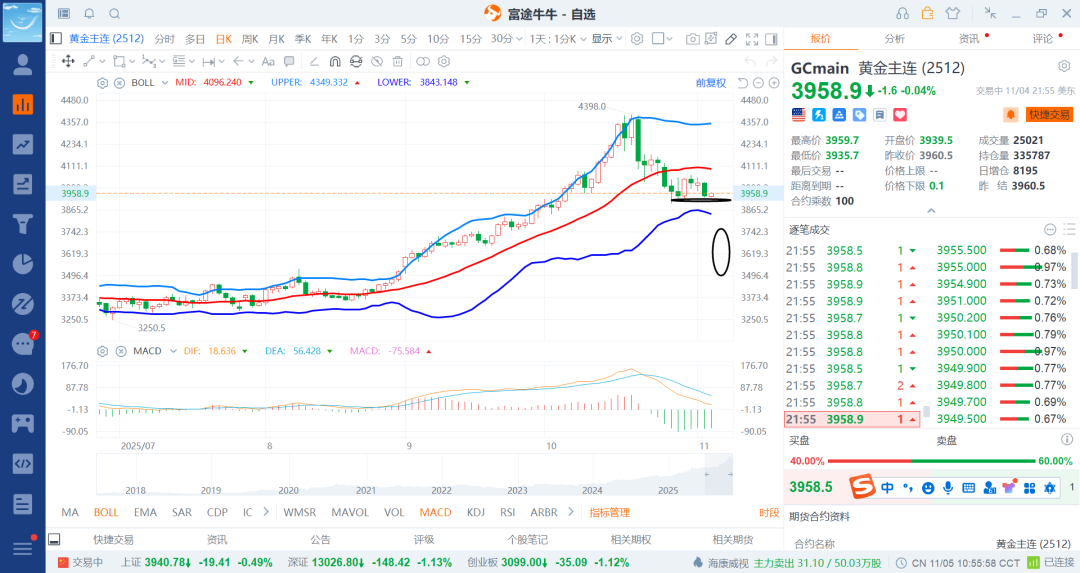The image size is (1080, 573).
Task: Open the stock screener funnel icon
Action: [23, 224]
